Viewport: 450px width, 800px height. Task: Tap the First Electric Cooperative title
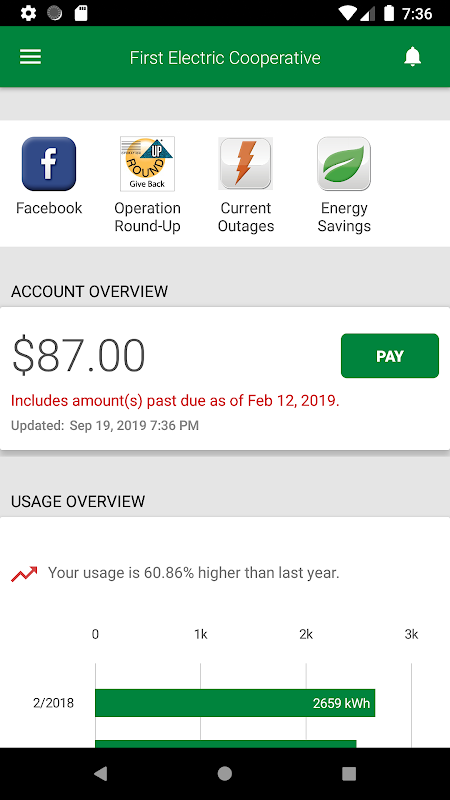pyautogui.click(x=225, y=58)
